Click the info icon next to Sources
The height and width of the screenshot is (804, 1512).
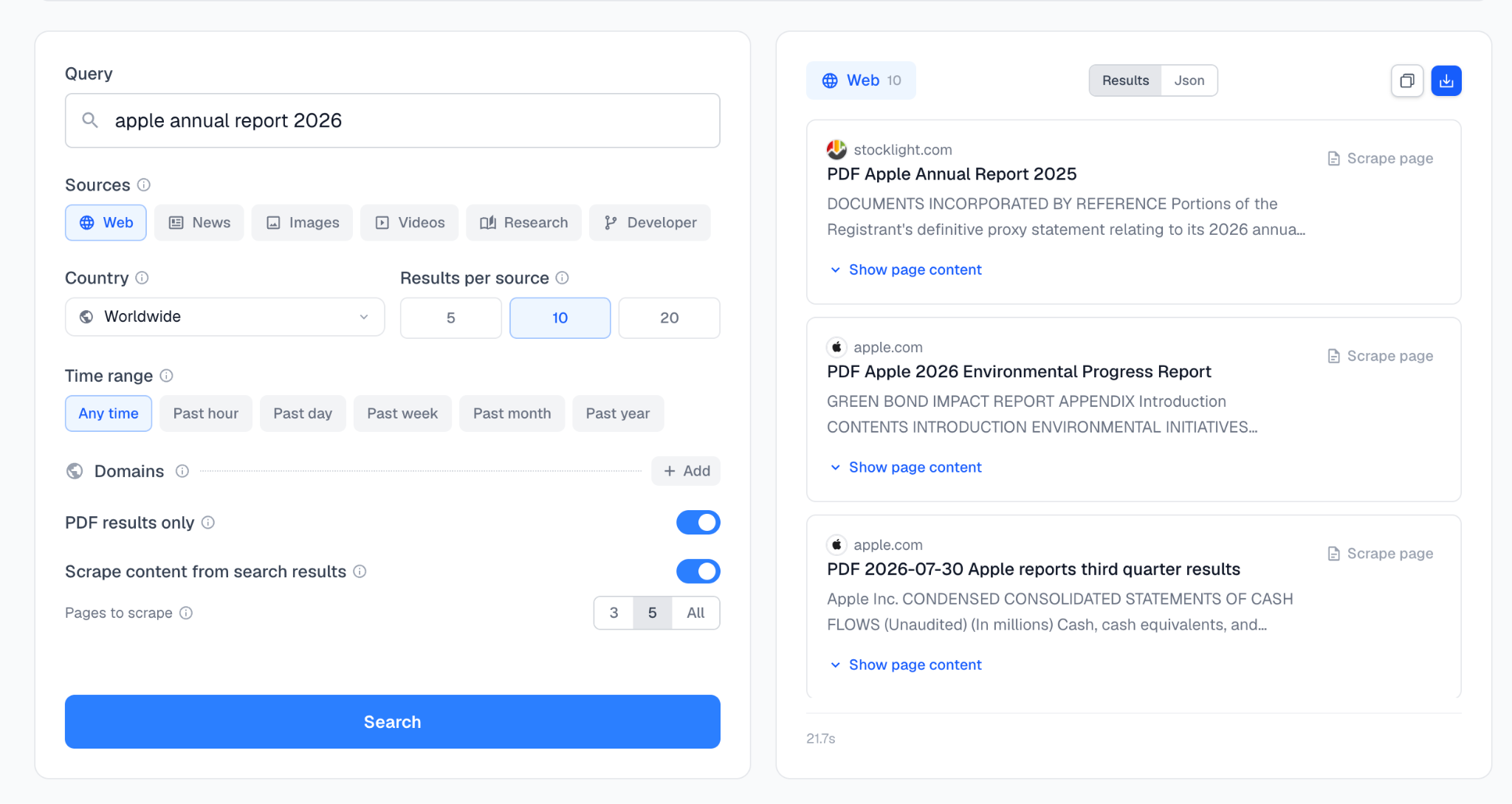pyautogui.click(x=144, y=185)
